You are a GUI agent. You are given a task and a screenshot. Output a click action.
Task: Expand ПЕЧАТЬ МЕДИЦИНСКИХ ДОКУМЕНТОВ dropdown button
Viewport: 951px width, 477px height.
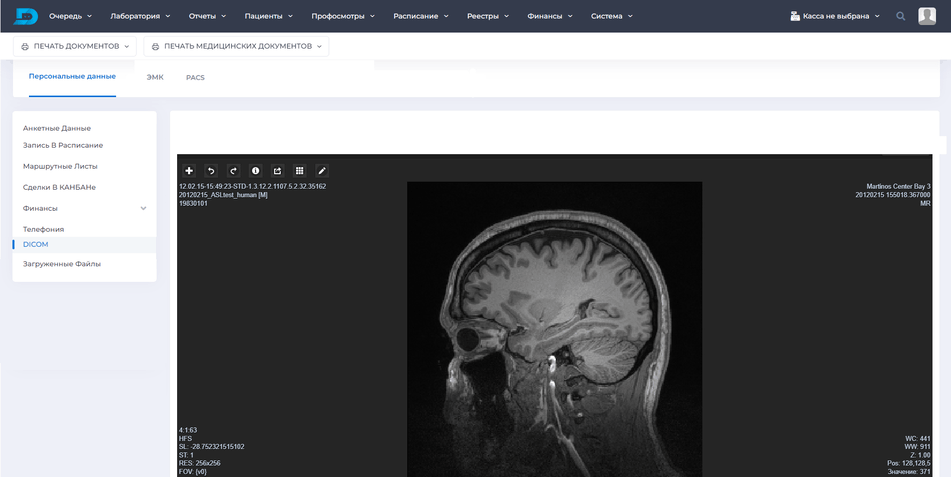pyautogui.click(x=236, y=46)
